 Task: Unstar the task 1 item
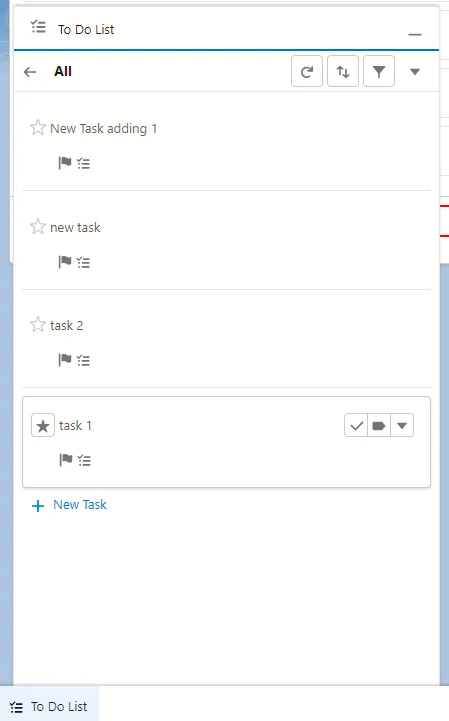pos(43,425)
